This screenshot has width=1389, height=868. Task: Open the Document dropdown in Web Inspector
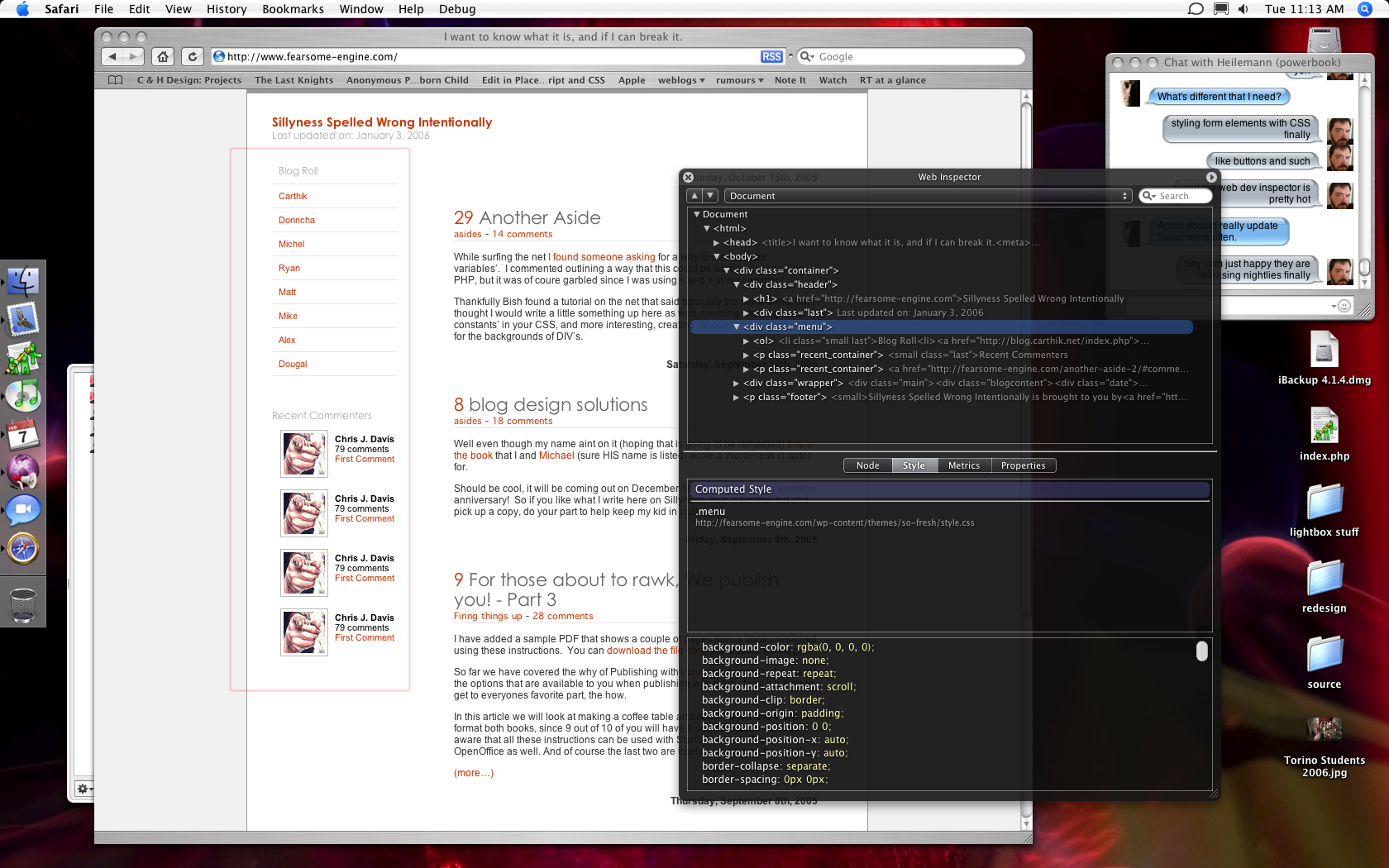point(928,196)
